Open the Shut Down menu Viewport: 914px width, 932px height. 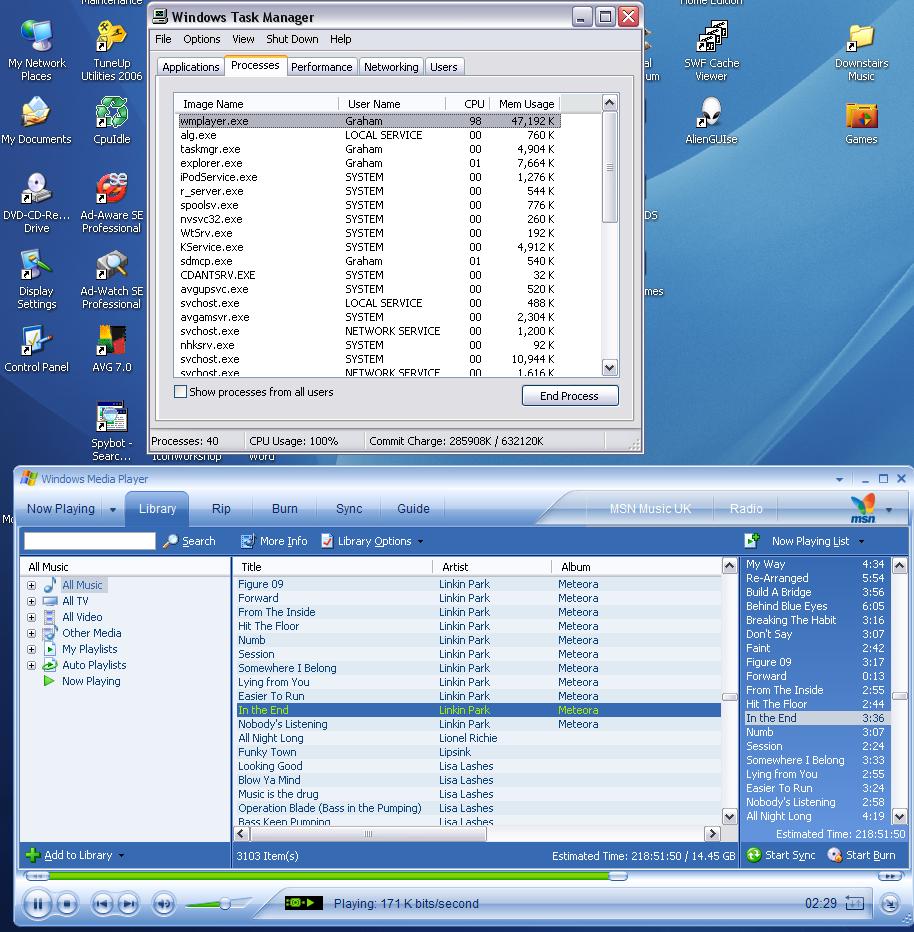tap(292, 39)
